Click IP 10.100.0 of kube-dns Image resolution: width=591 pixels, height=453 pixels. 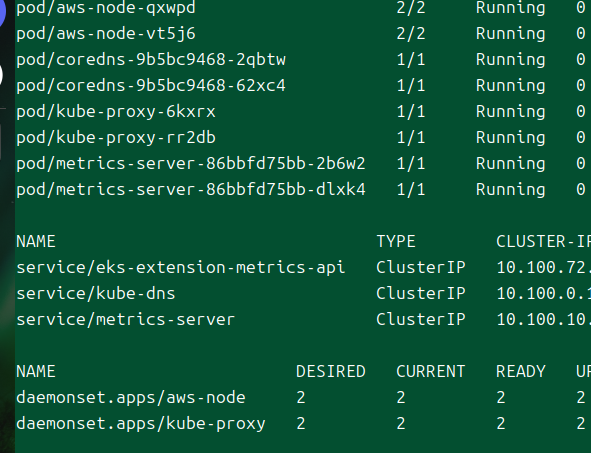[x=544, y=294]
